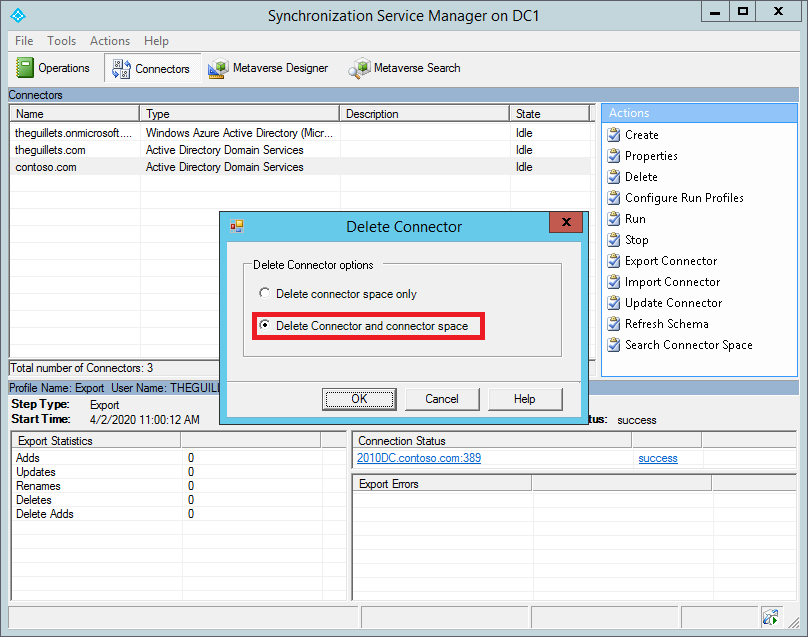Switch to the Connectors view
808x637 pixels.
click(x=151, y=68)
